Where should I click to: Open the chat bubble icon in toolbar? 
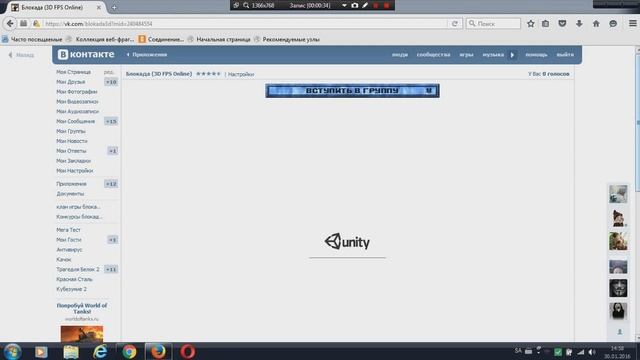[613, 24]
